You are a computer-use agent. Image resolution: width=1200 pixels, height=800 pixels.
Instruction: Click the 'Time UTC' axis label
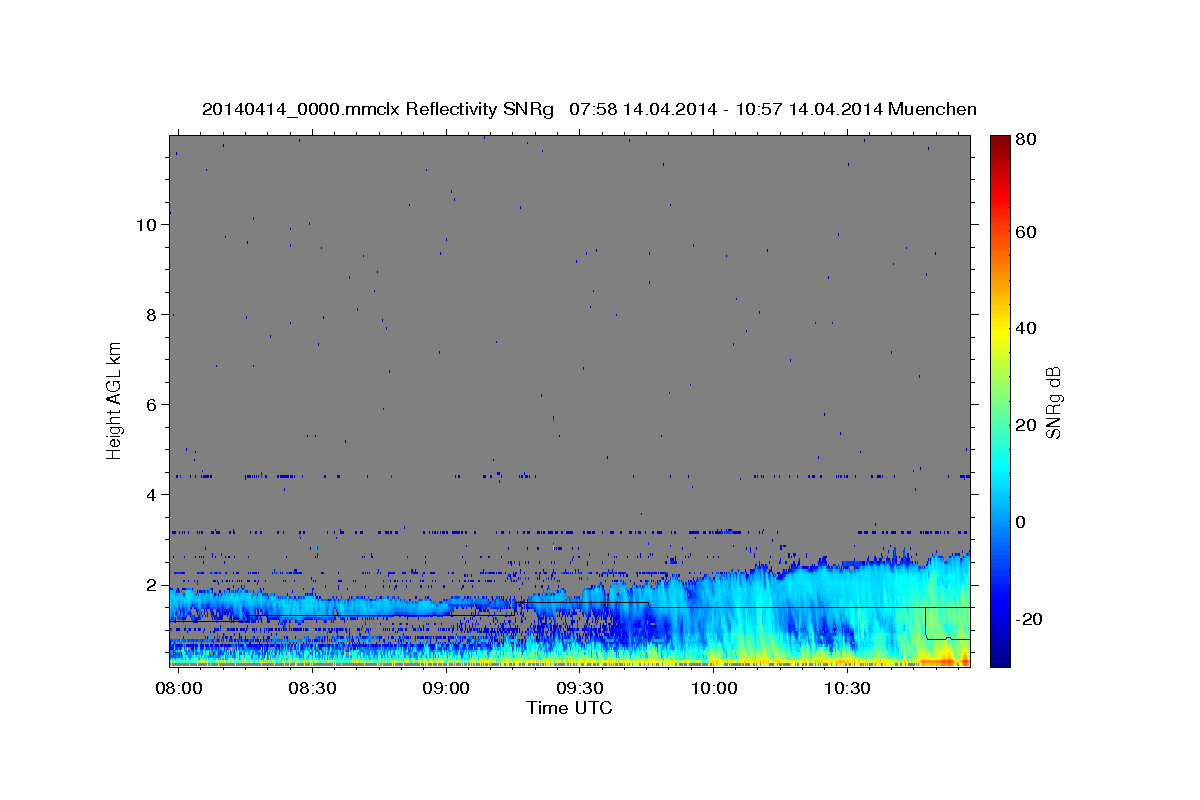click(569, 708)
